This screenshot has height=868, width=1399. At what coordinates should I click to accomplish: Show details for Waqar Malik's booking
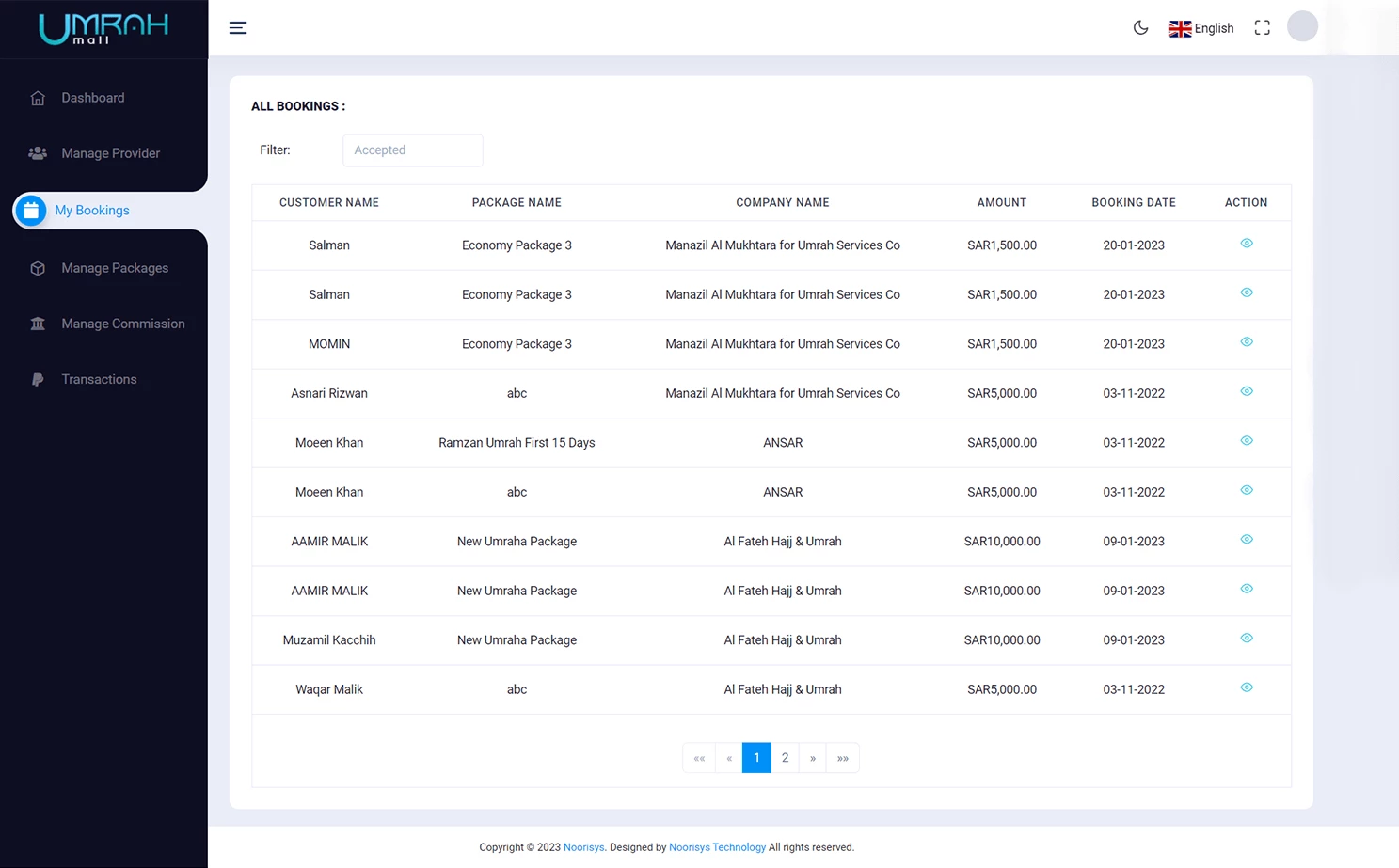pos(1246,687)
